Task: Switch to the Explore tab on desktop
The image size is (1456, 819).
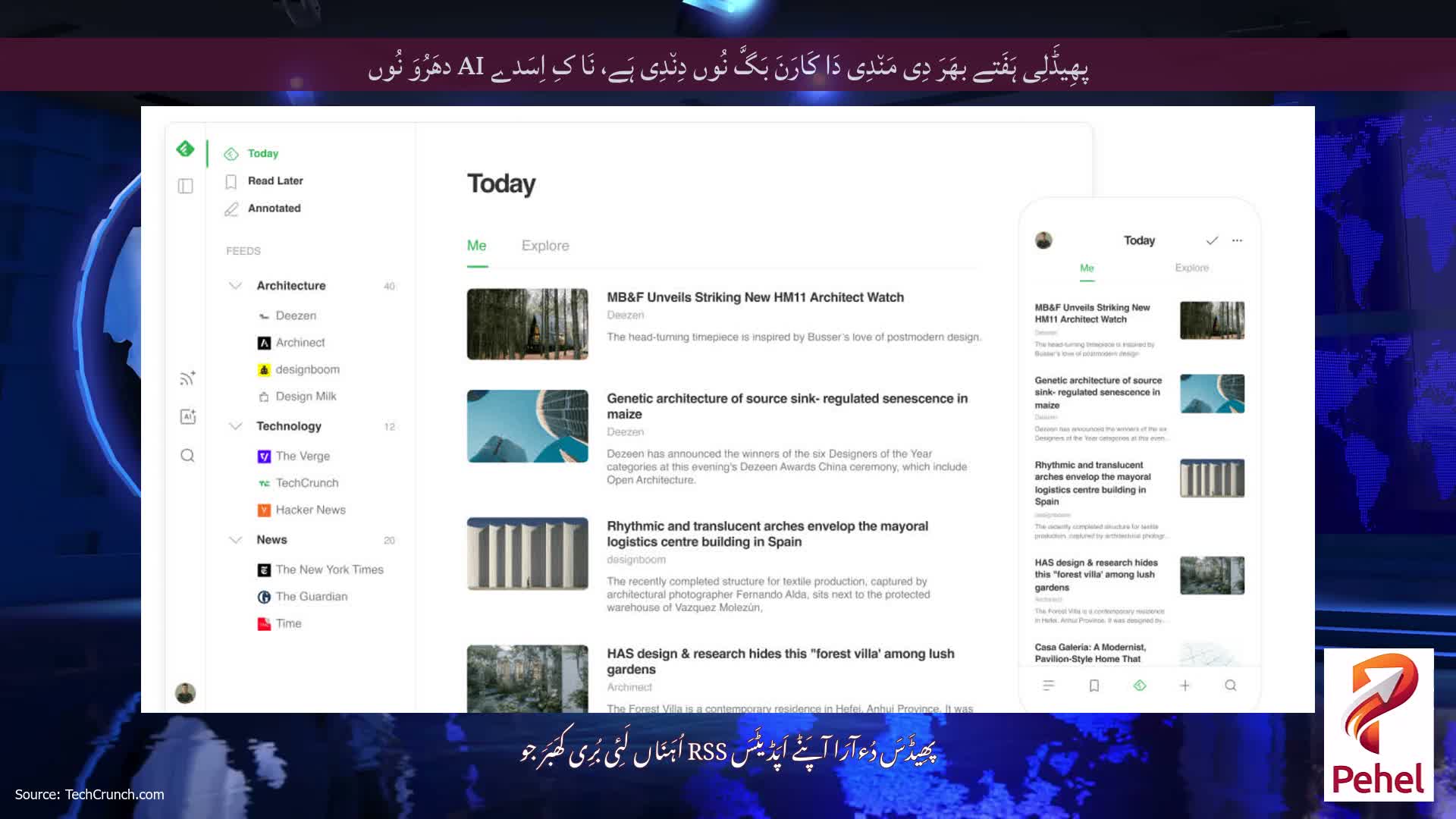Action: point(545,246)
